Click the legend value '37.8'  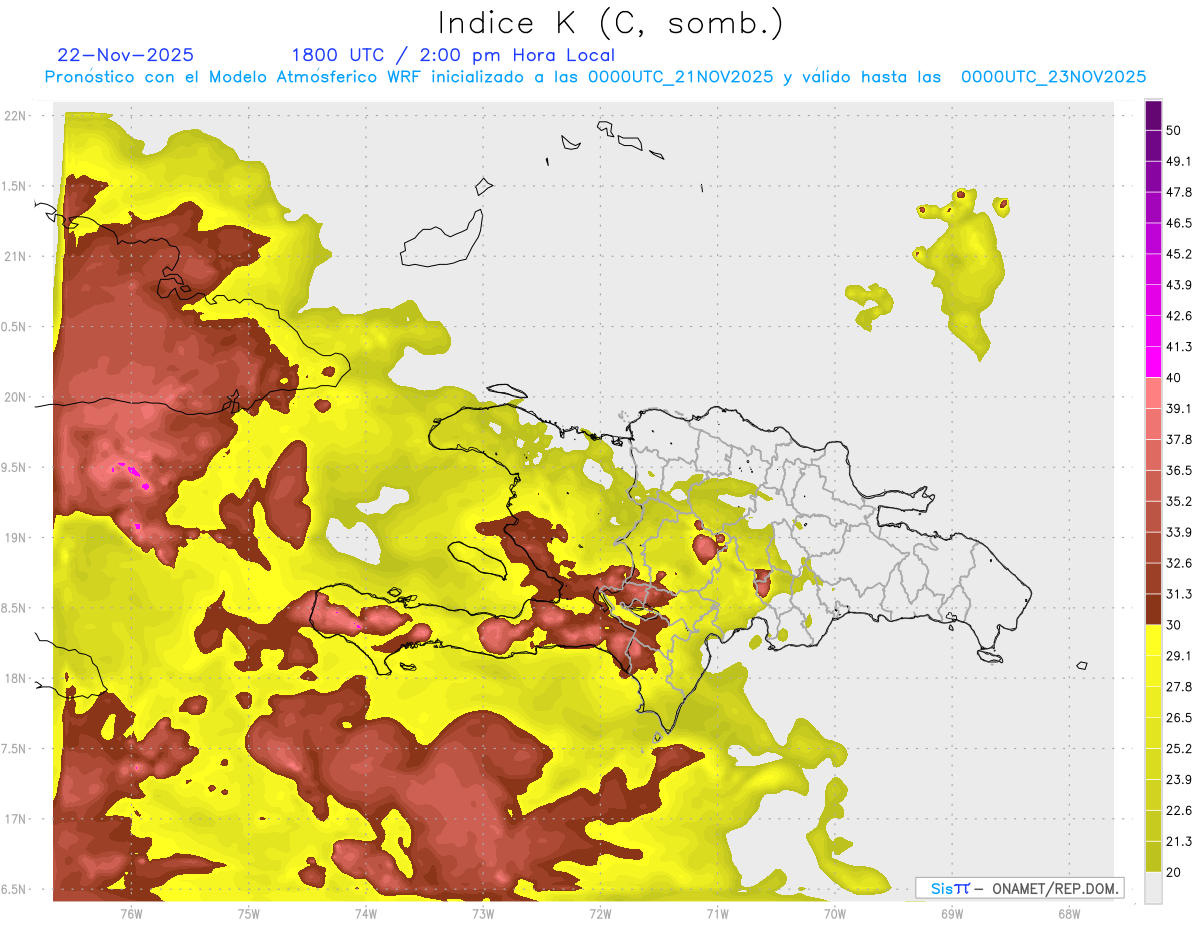(x=1179, y=439)
